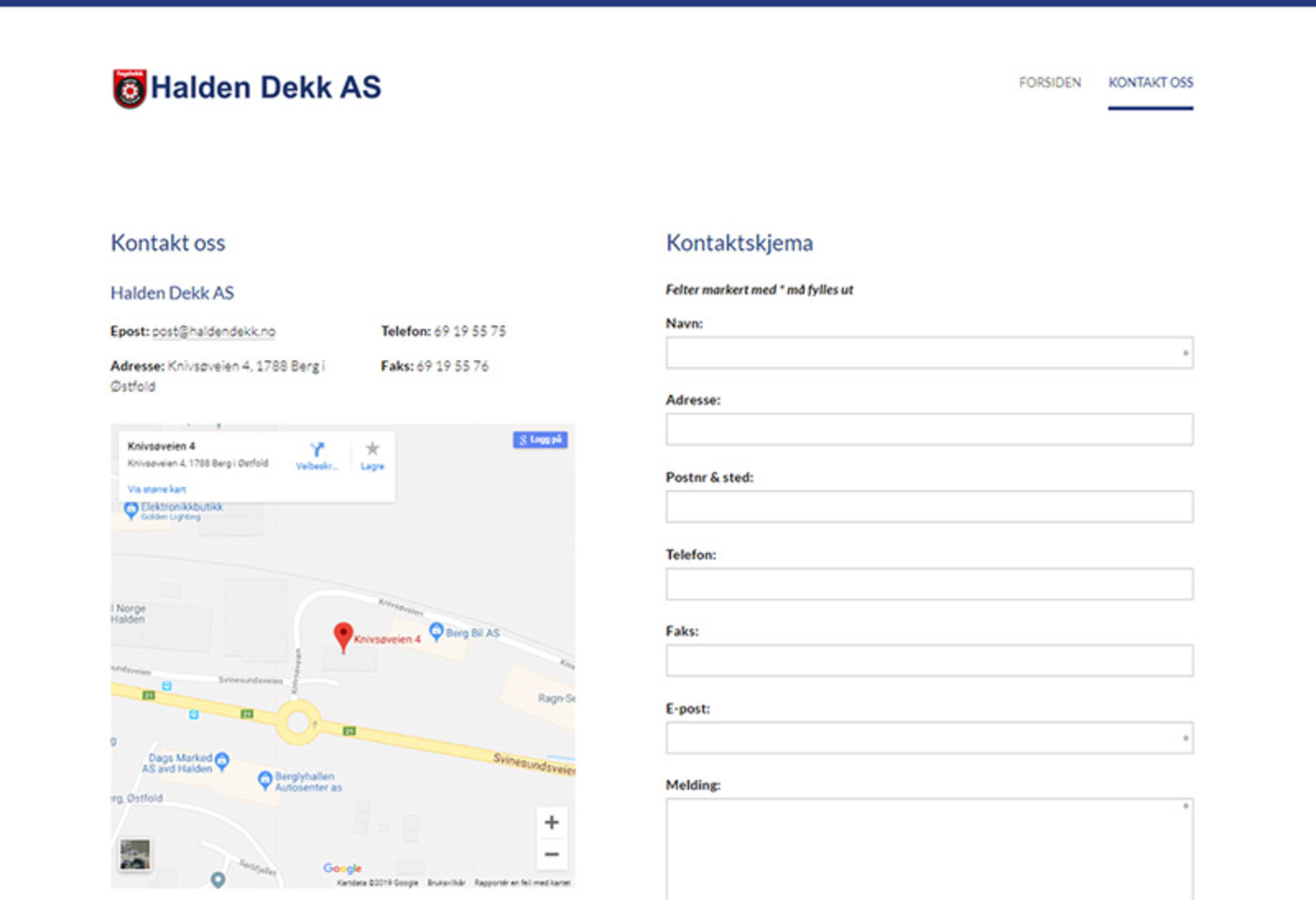Go to the Forsiden page
The height and width of the screenshot is (900, 1316).
point(1049,83)
